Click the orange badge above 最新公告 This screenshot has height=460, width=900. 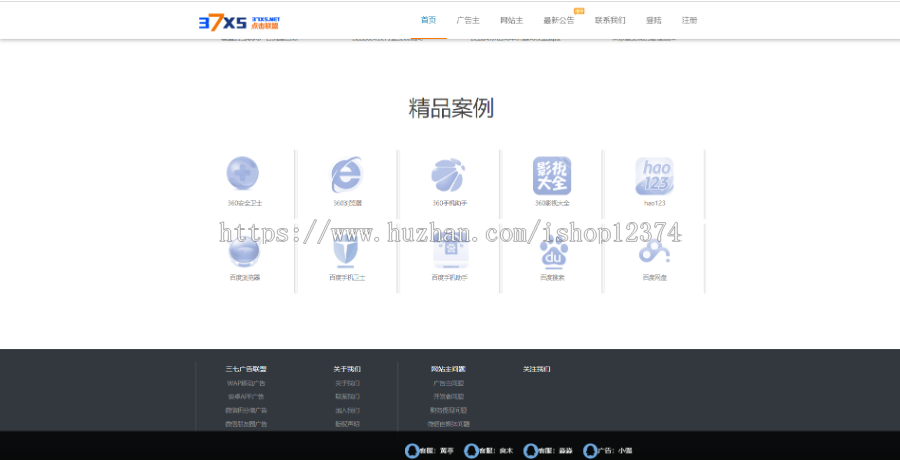pos(579,11)
